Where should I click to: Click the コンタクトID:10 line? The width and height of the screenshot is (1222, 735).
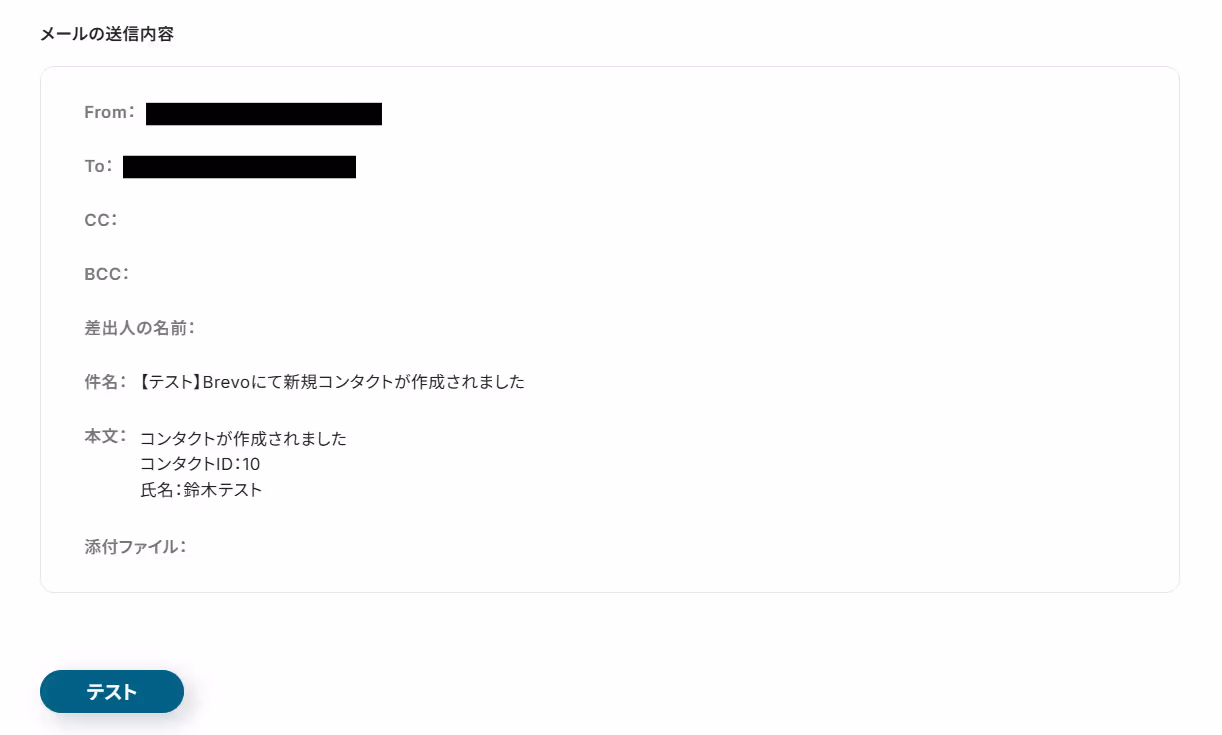coord(200,465)
